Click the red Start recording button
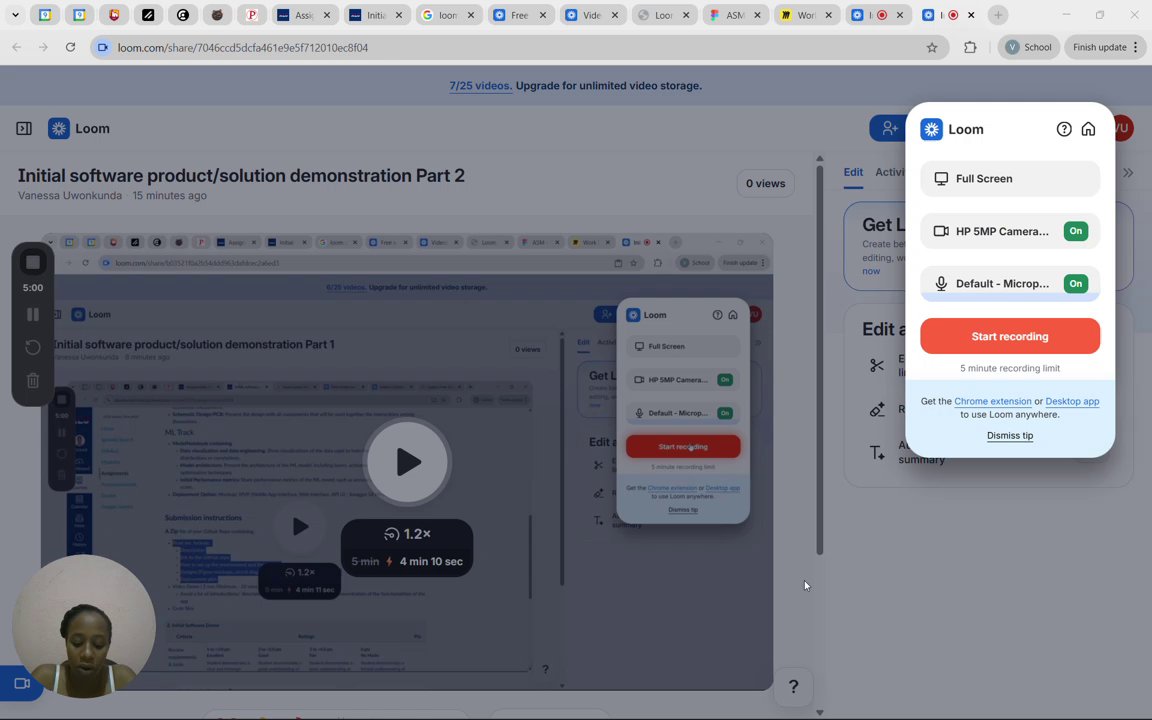Image resolution: width=1152 pixels, height=720 pixels. click(1010, 336)
